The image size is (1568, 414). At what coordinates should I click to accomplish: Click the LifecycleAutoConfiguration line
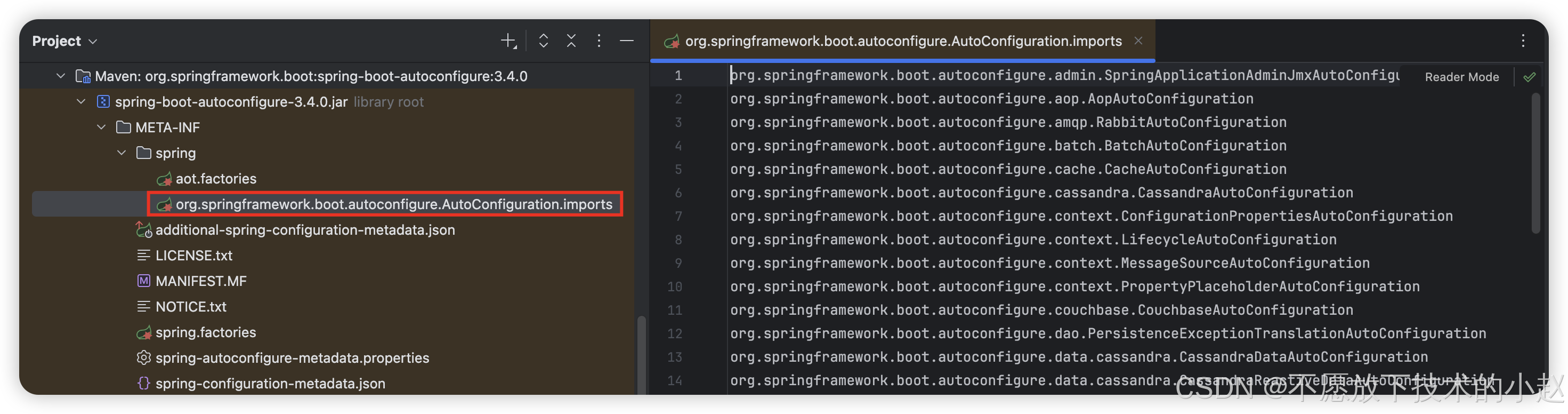pos(1033,240)
